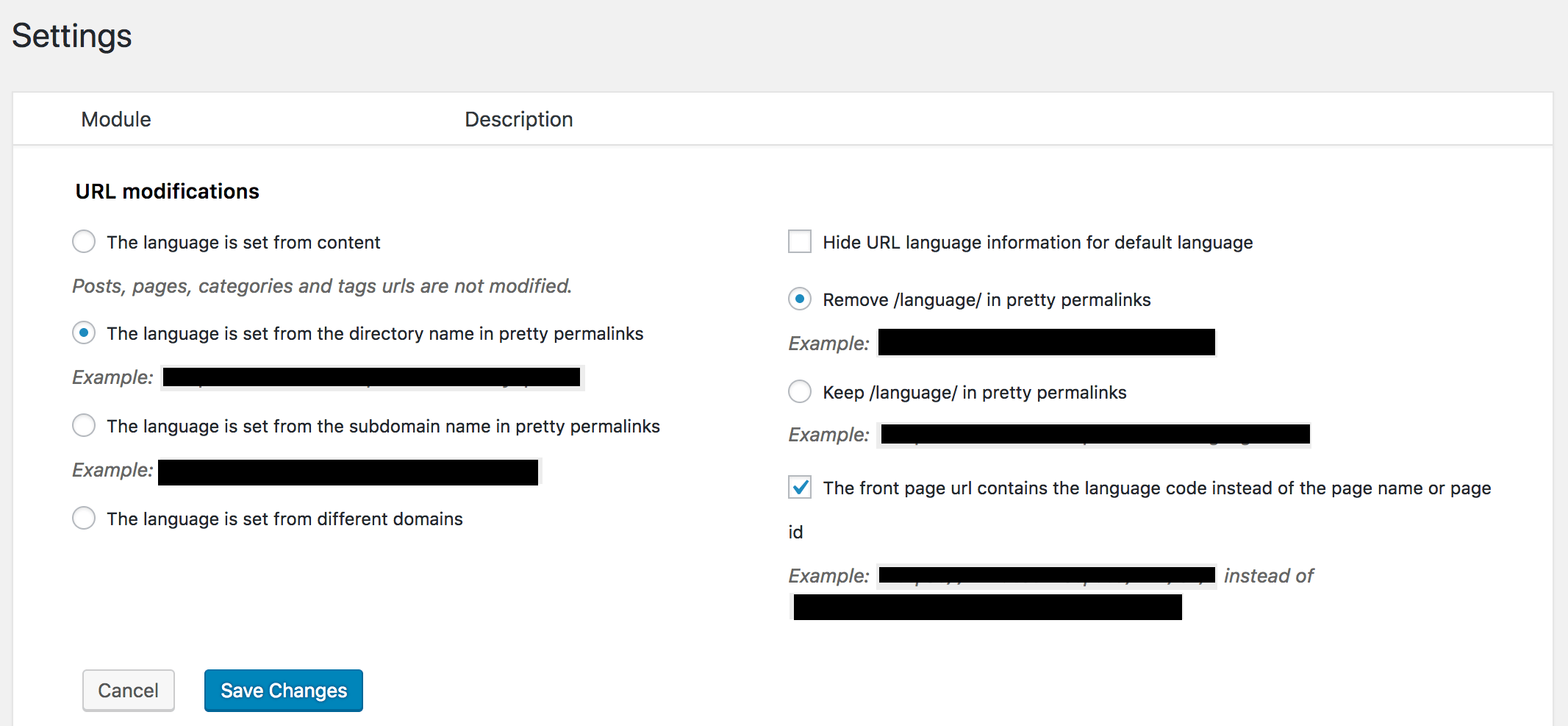
Task: Click 'Posts, pages, categories and tags urls' note
Action: pos(322,285)
